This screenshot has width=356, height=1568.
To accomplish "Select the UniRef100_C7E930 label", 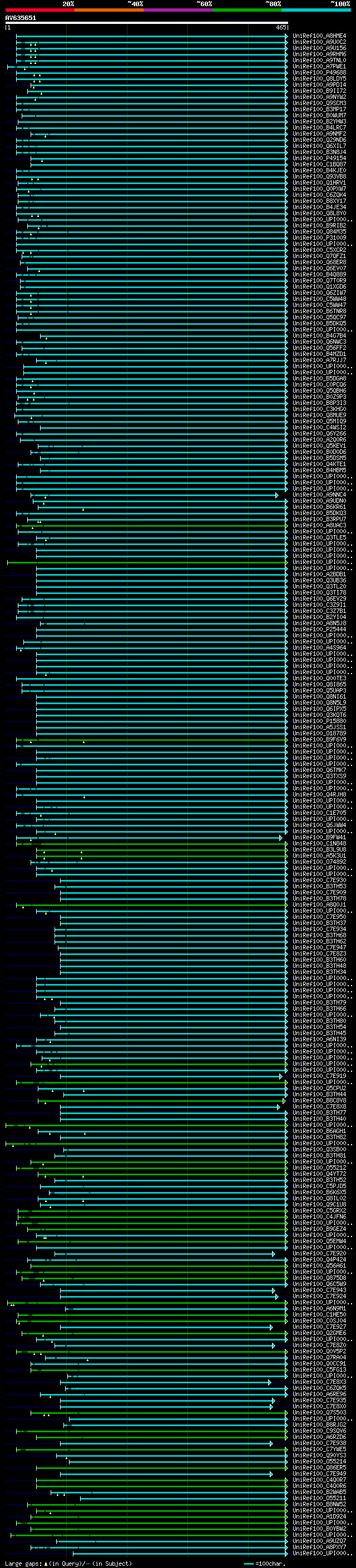I will (319, 880).
